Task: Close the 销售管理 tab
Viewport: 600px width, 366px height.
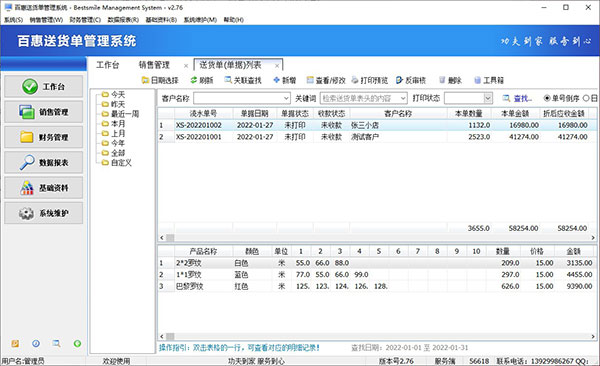Action: click(x=186, y=66)
